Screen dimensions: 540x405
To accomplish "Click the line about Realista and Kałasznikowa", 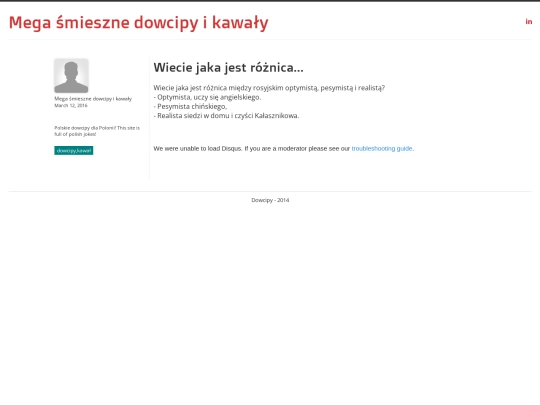I will pyautogui.click(x=226, y=116).
